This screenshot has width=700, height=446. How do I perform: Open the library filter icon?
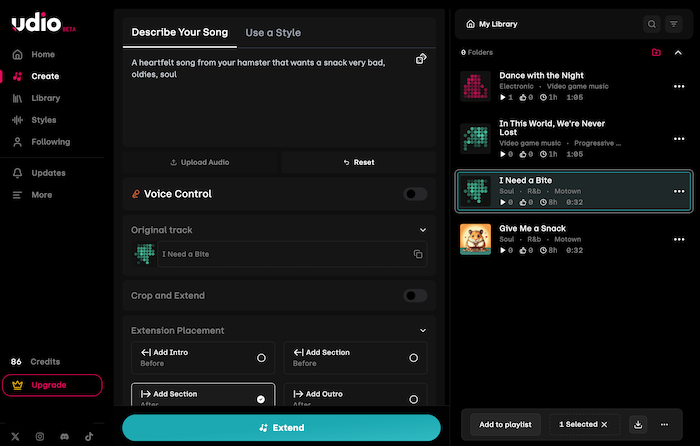pyautogui.click(x=675, y=24)
